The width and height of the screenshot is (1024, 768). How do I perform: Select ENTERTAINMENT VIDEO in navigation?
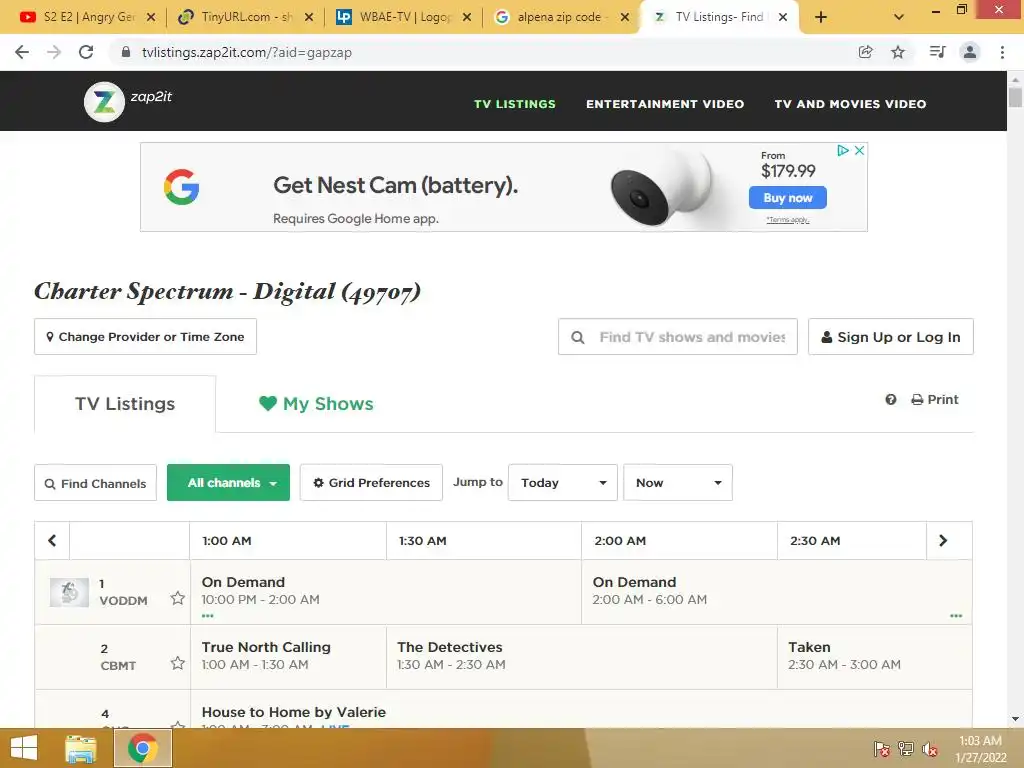[665, 104]
